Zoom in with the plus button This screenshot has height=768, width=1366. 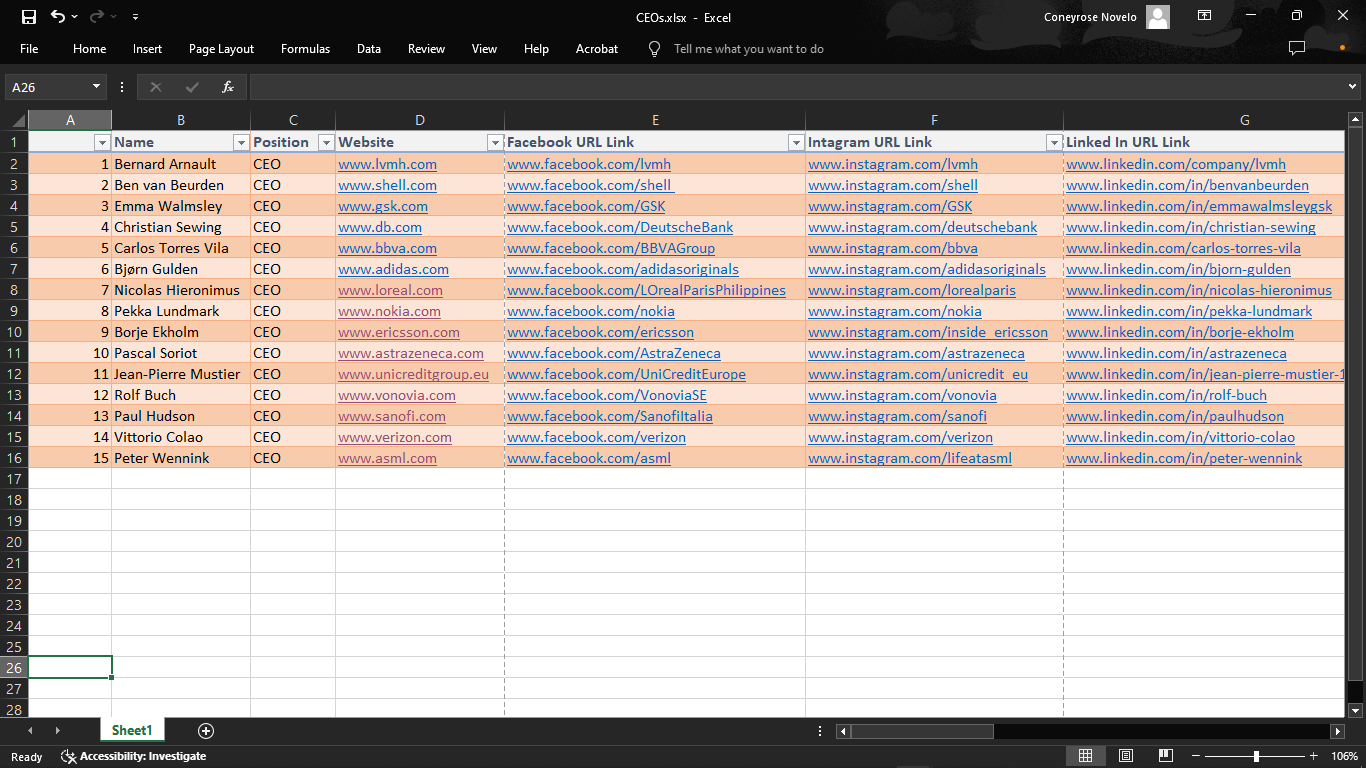[1315, 756]
